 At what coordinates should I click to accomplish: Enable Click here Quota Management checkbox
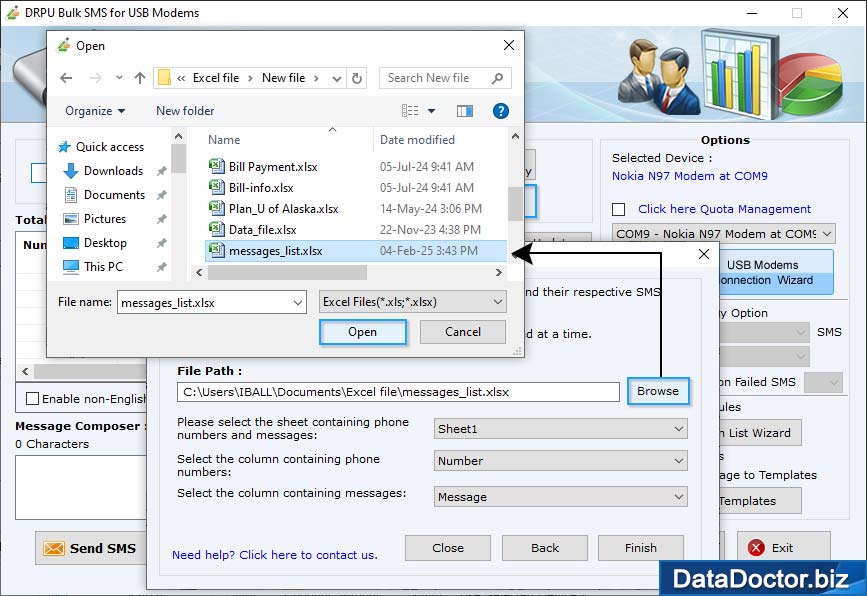619,210
